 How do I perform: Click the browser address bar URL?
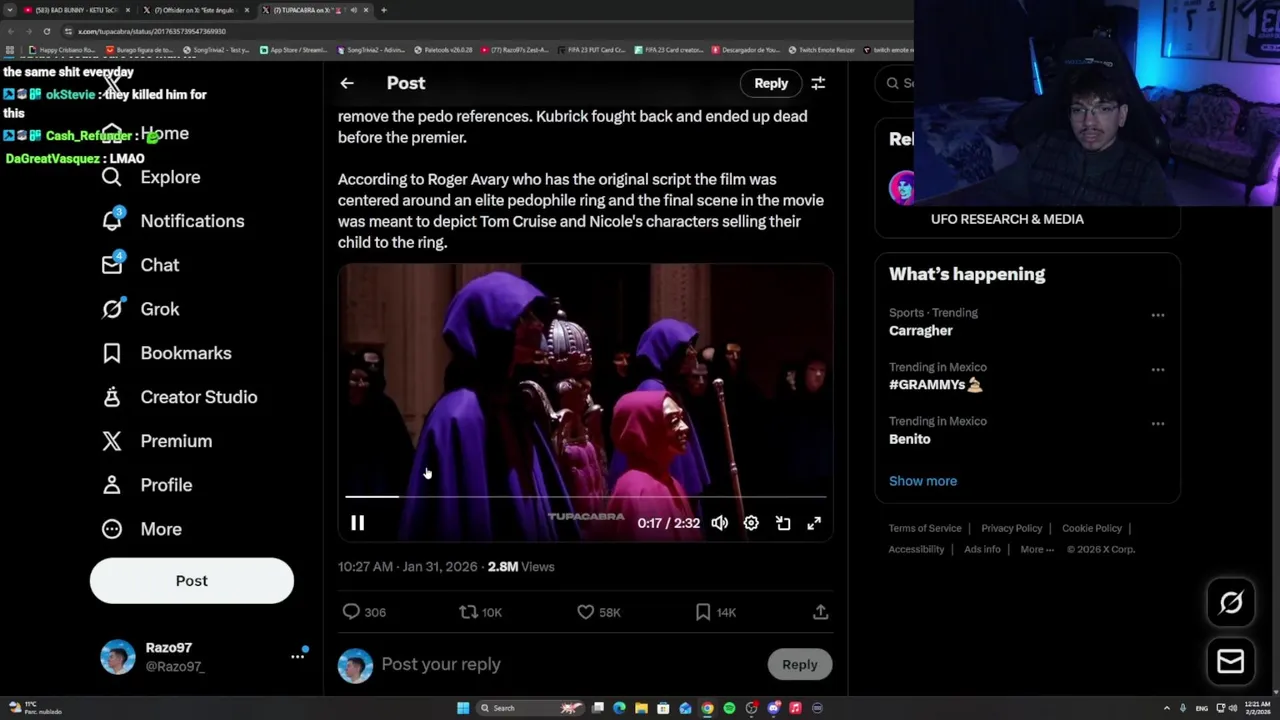[152, 31]
